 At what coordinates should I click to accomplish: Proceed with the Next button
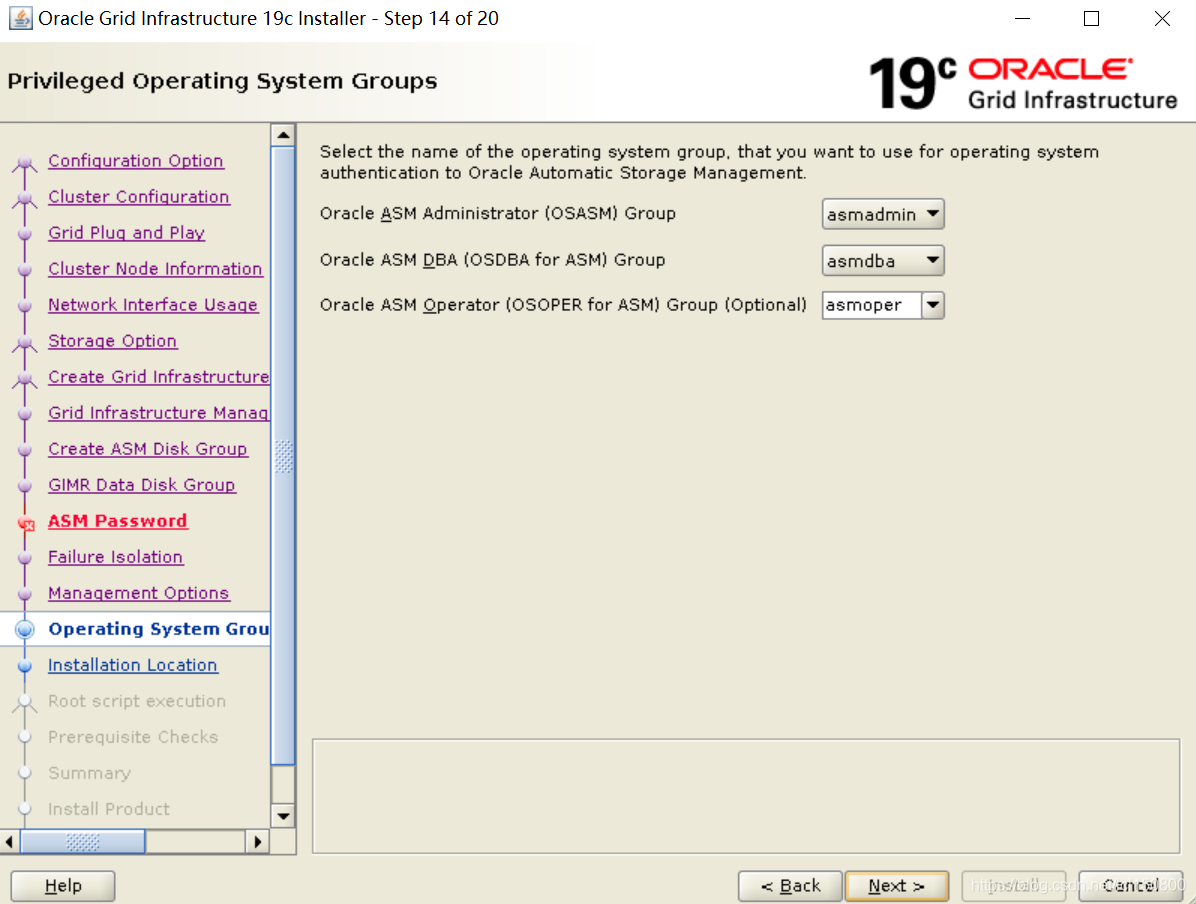tap(897, 886)
